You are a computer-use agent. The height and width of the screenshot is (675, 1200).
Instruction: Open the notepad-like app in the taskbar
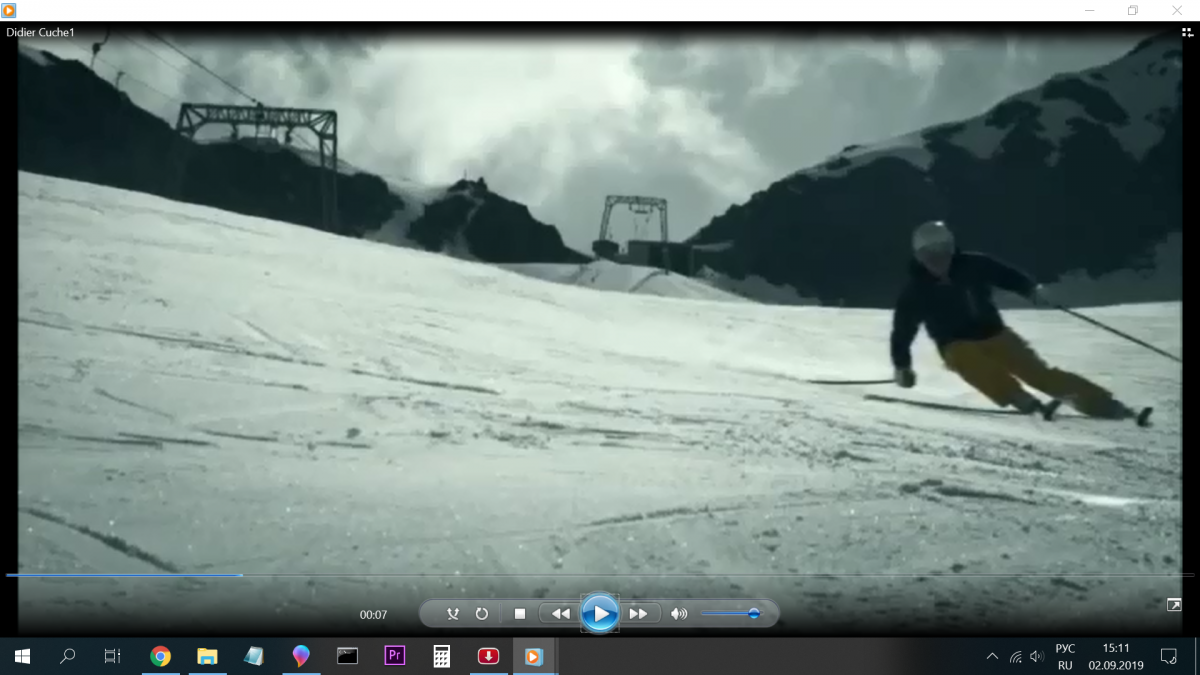pos(254,656)
